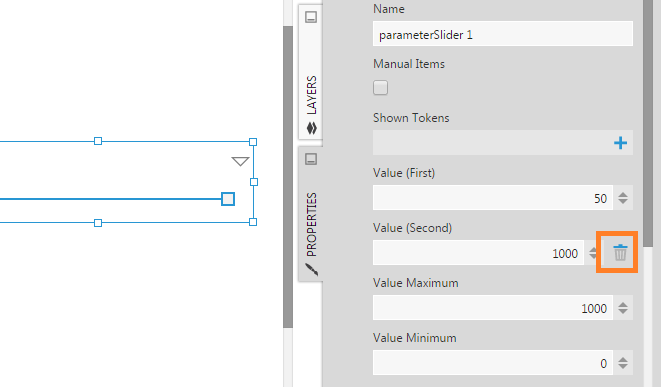This screenshot has width=661, height=387.
Task: Increase Value Maximum using up arrow
Action: pos(623,304)
